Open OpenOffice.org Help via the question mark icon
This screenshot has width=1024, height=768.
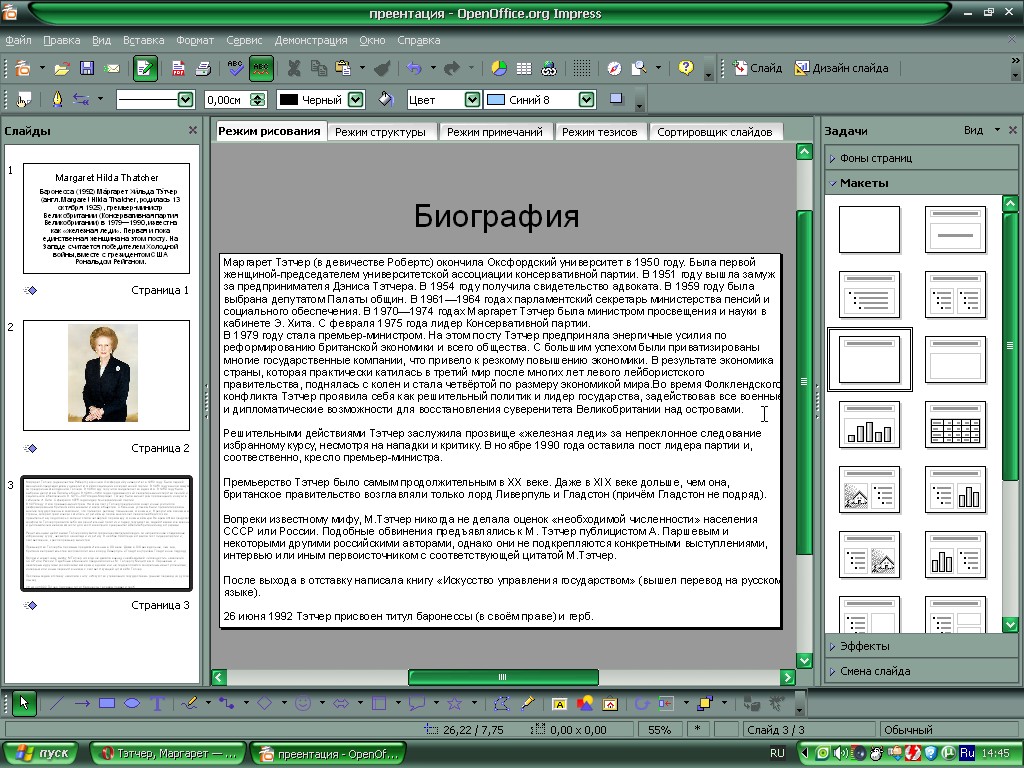[686, 68]
